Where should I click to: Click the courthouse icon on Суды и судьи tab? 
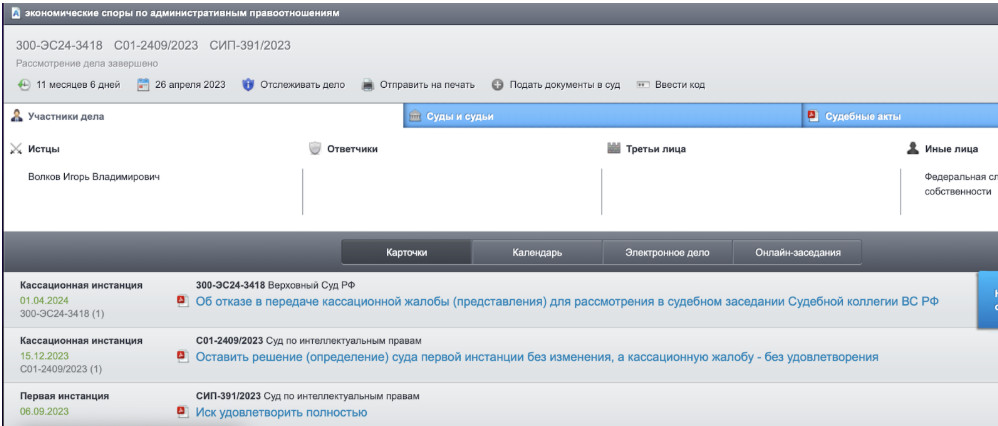pyautogui.click(x=415, y=117)
